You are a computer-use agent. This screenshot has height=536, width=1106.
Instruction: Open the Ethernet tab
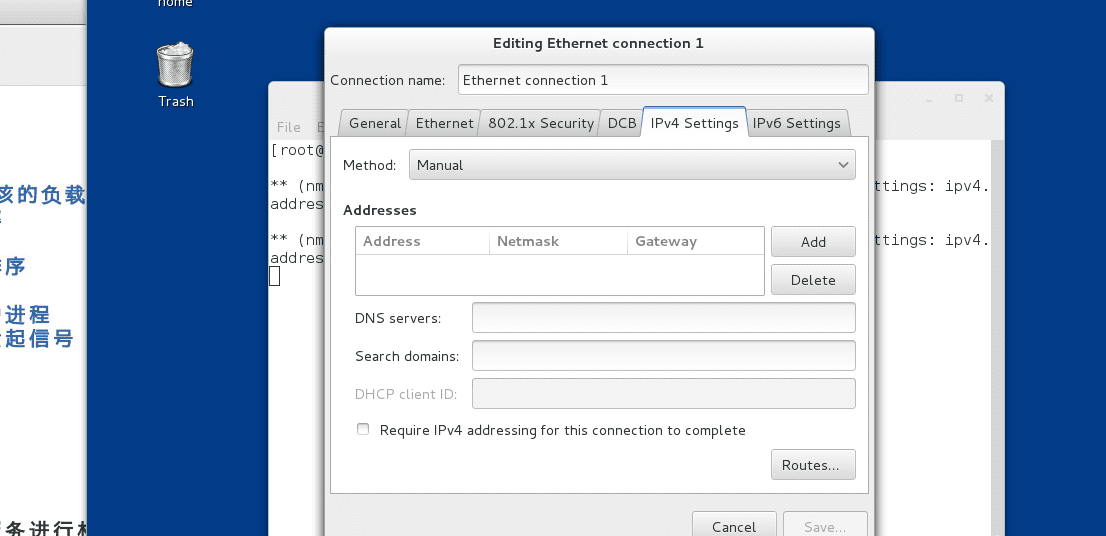[x=444, y=123]
